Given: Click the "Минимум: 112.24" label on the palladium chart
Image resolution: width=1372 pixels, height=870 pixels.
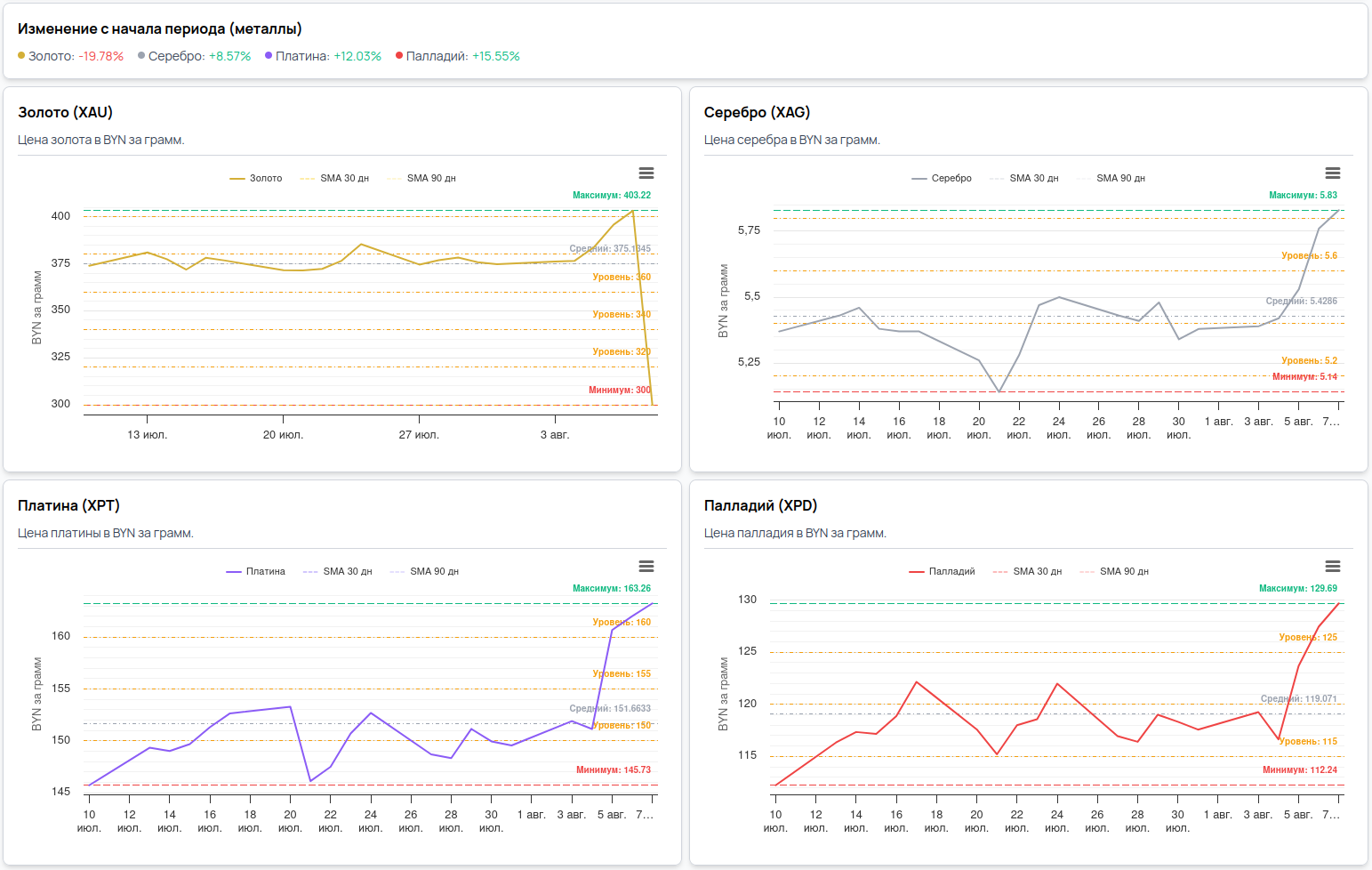Looking at the screenshot, I should tap(1300, 769).
